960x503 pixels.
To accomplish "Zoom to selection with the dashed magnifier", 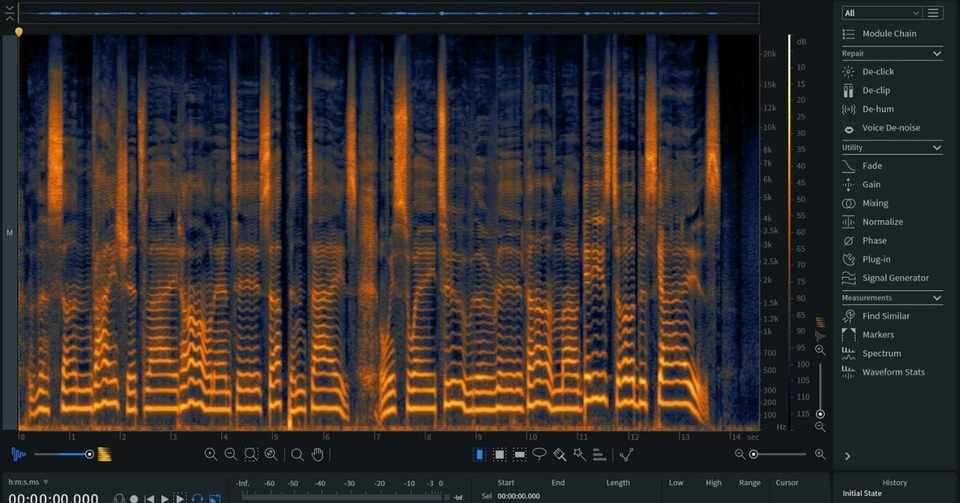I will [x=250, y=455].
